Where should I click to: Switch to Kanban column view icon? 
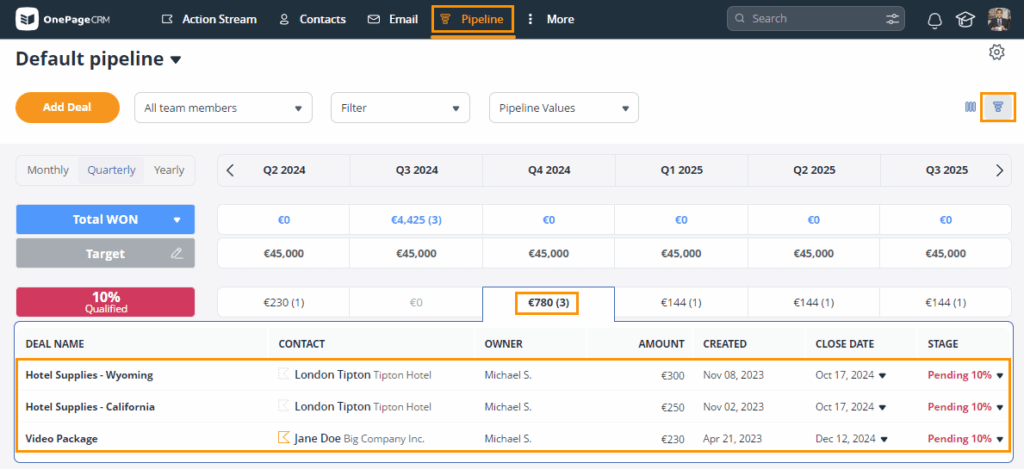[x=970, y=107]
